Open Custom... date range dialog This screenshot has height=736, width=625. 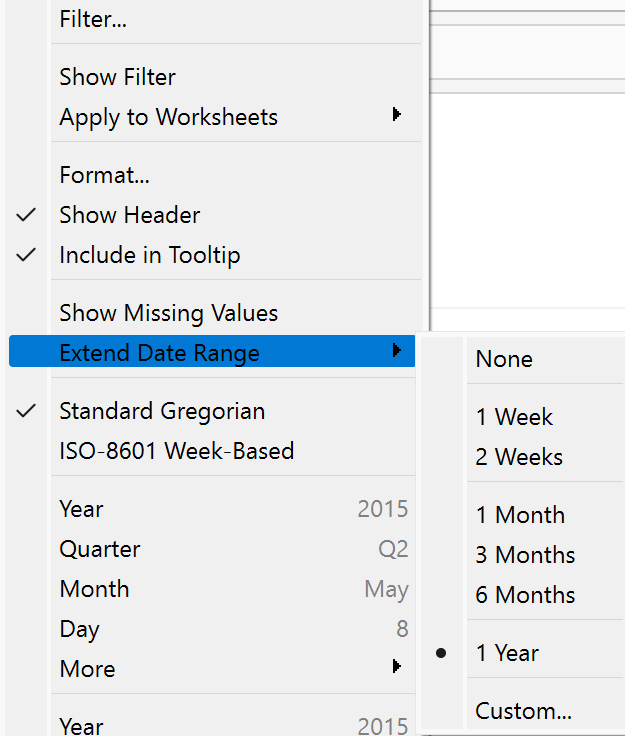(x=523, y=711)
